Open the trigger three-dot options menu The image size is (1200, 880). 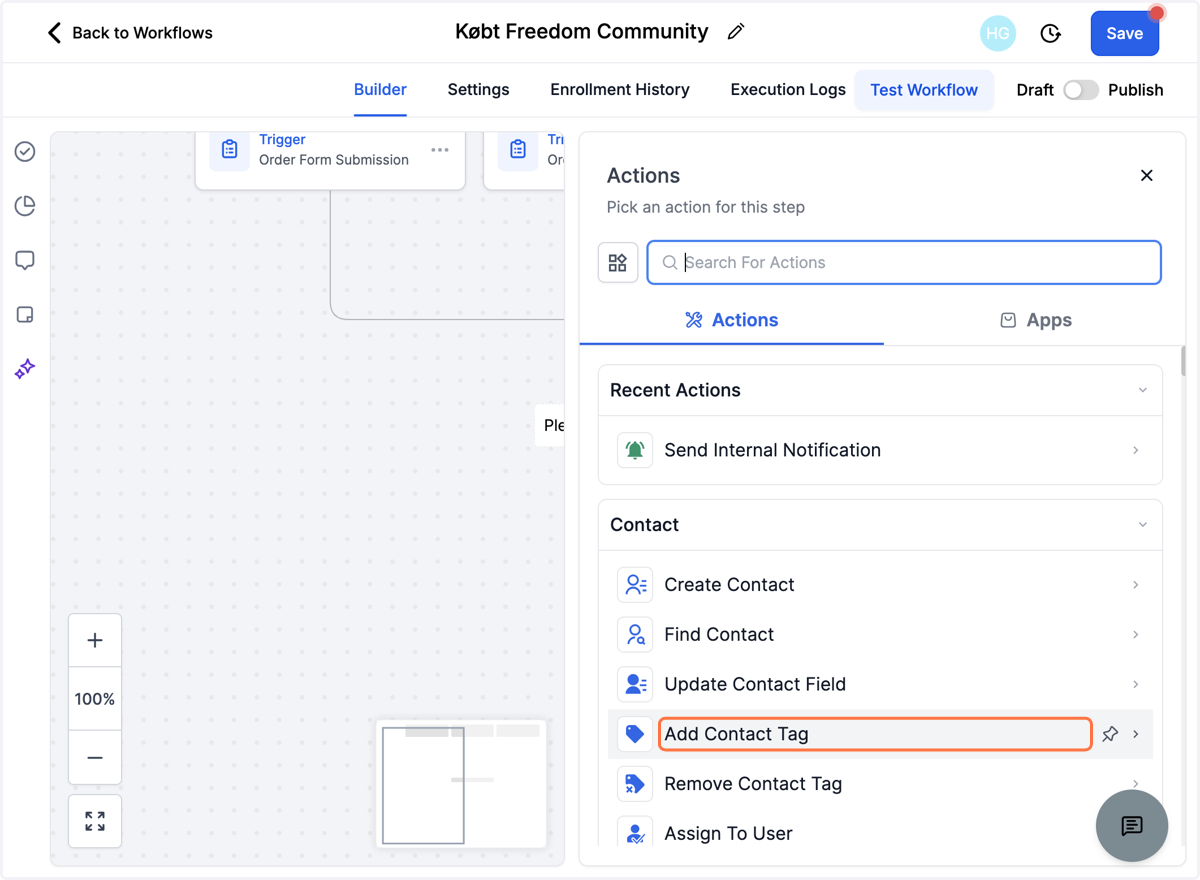coord(440,150)
